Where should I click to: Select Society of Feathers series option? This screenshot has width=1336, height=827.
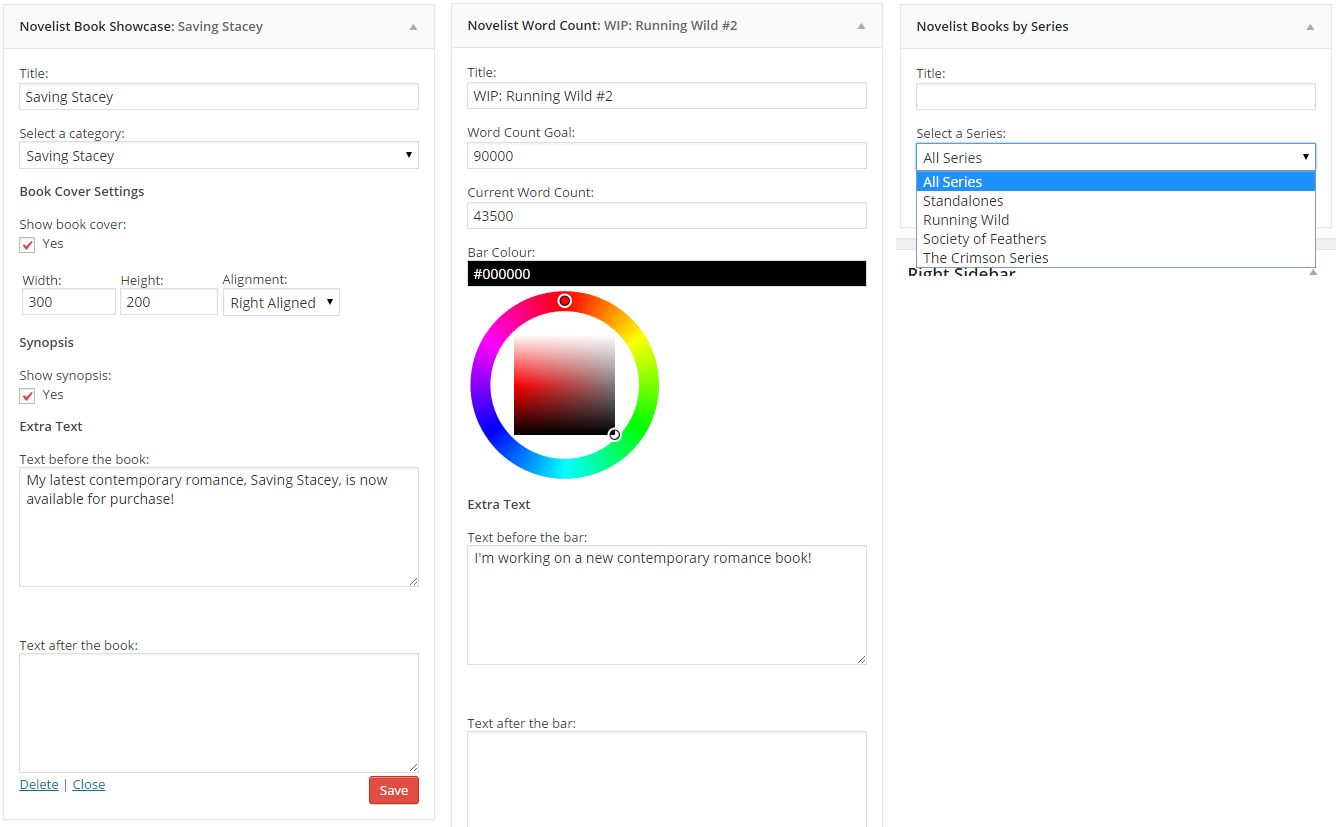tap(984, 239)
